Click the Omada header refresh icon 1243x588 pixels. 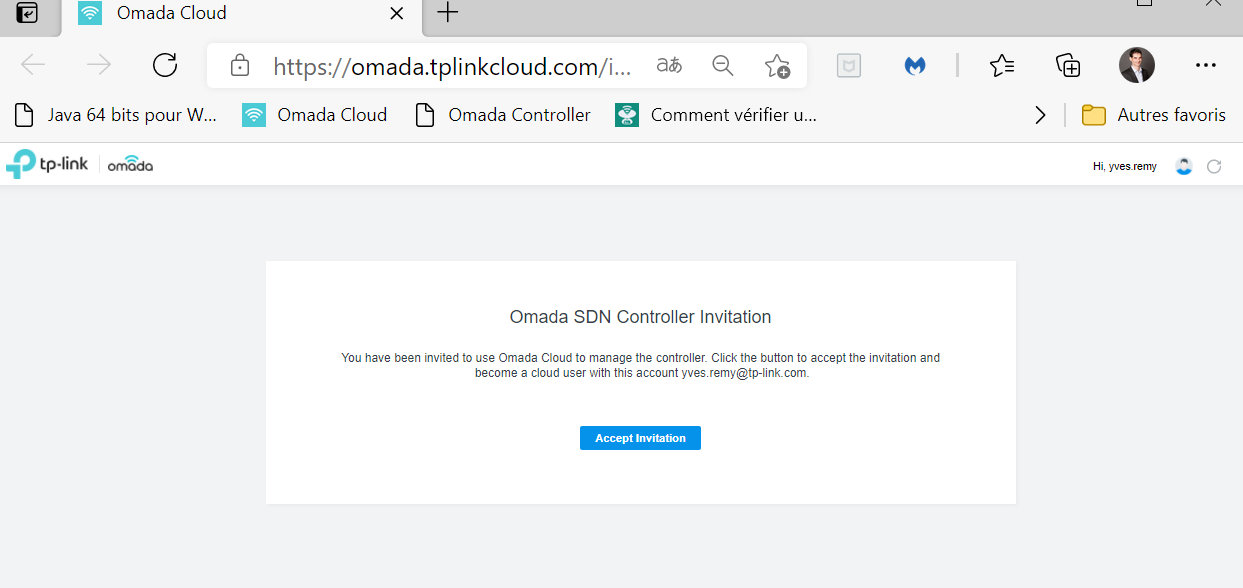point(1214,167)
